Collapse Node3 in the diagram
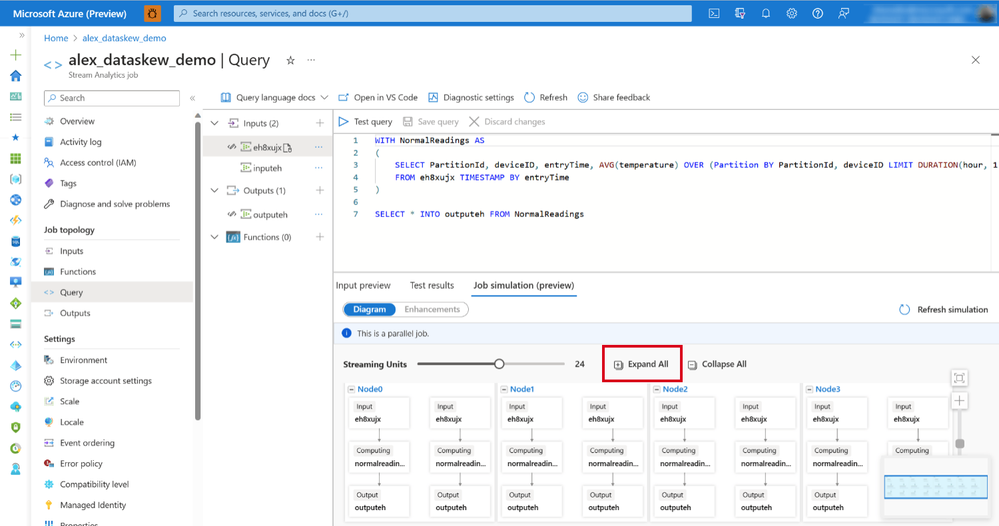This screenshot has width=999, height=526. (810, 389)
